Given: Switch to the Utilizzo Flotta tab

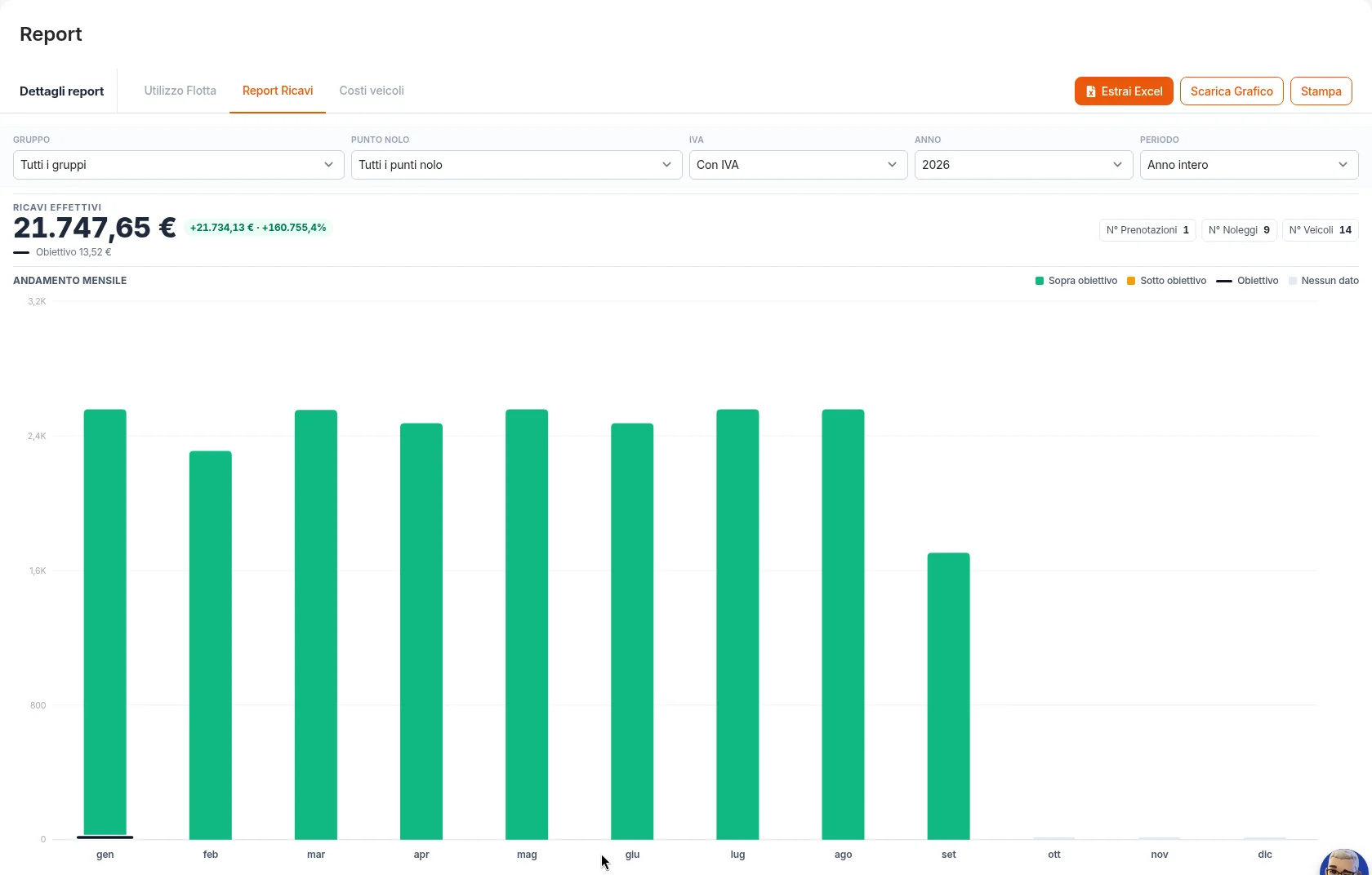Looking at the screenshot, I should (180, 91).
